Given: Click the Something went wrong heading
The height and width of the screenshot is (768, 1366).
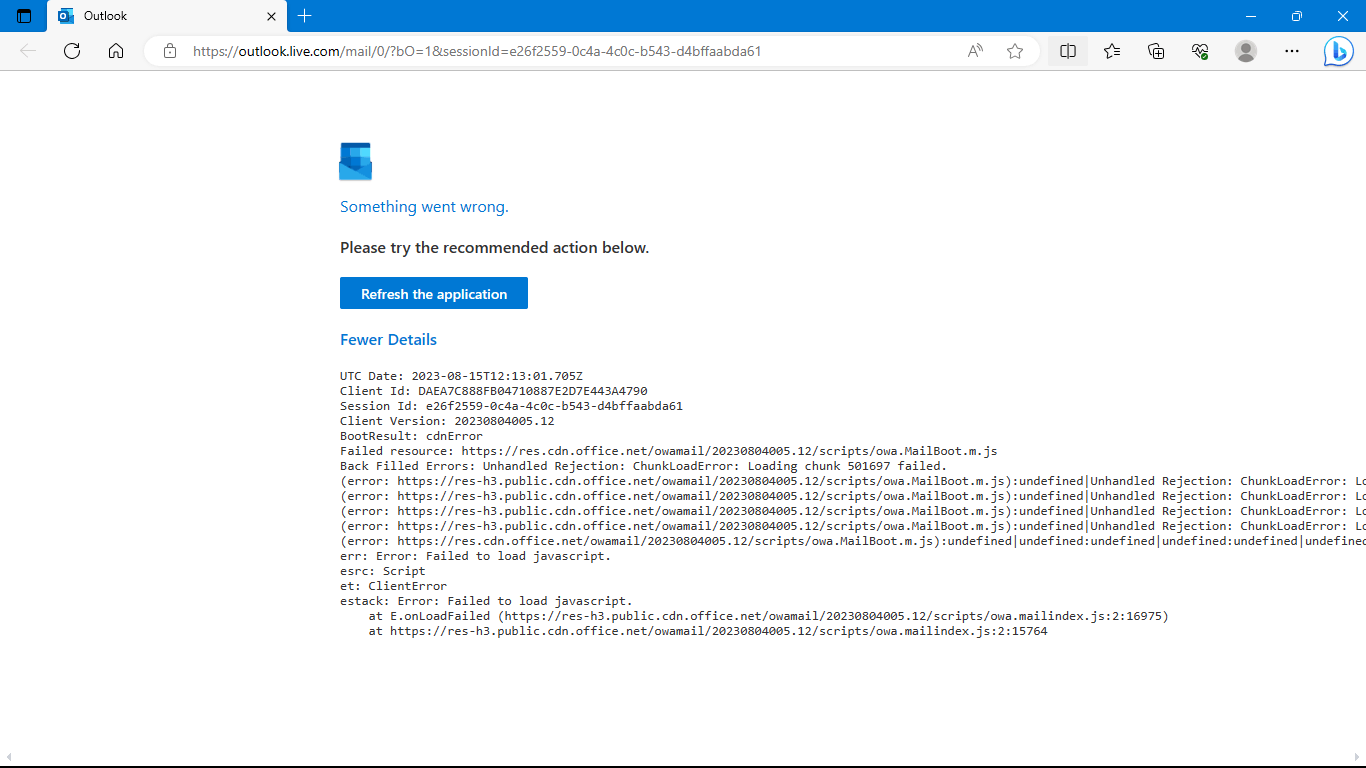Looking at the screenshot, I should click(x=424, y=206).
